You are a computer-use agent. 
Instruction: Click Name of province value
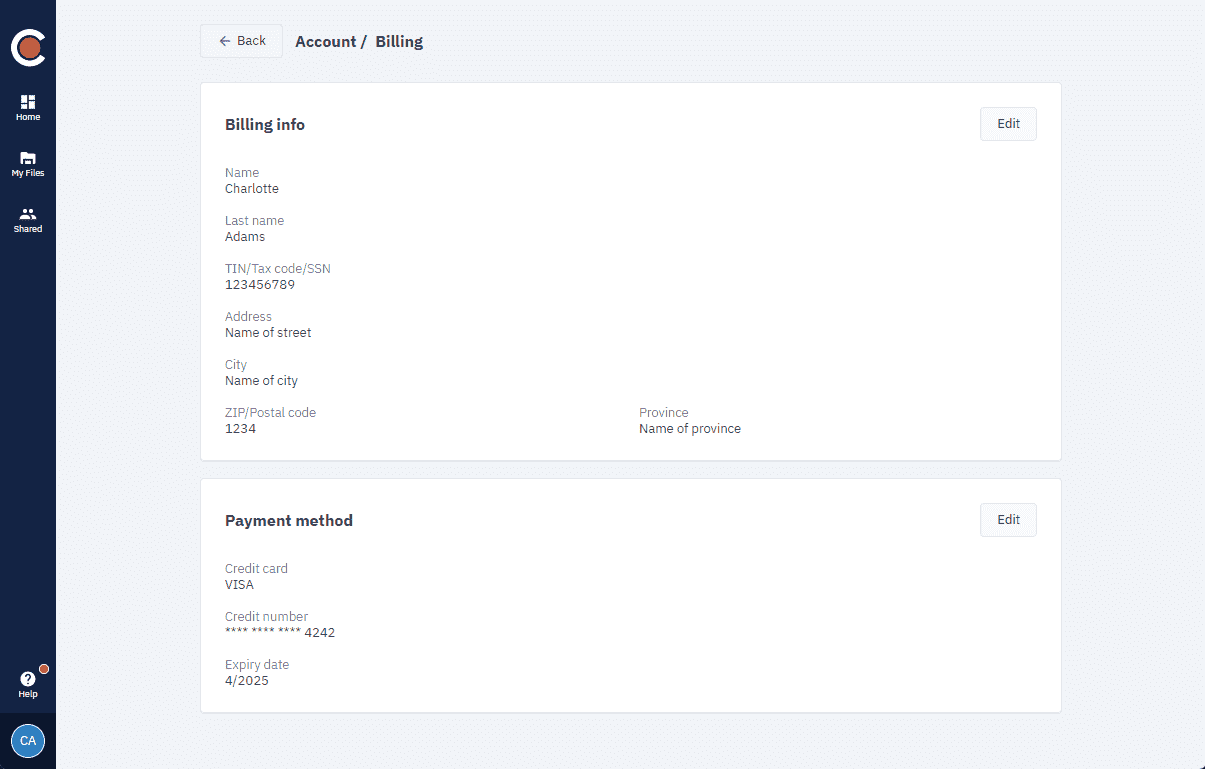tap(690, 429)
